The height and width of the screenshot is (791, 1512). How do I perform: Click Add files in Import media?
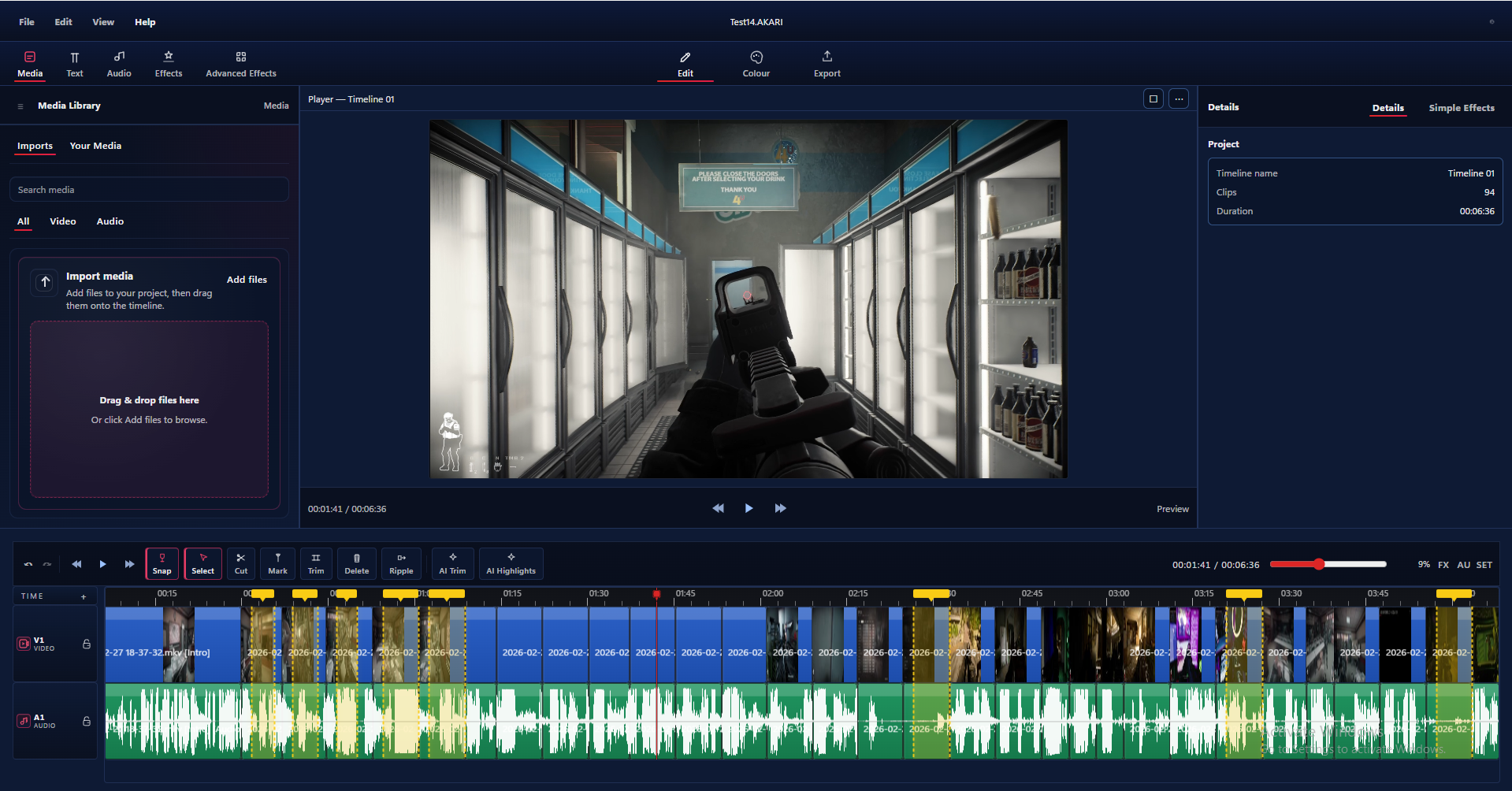click(x=247, y=279)
